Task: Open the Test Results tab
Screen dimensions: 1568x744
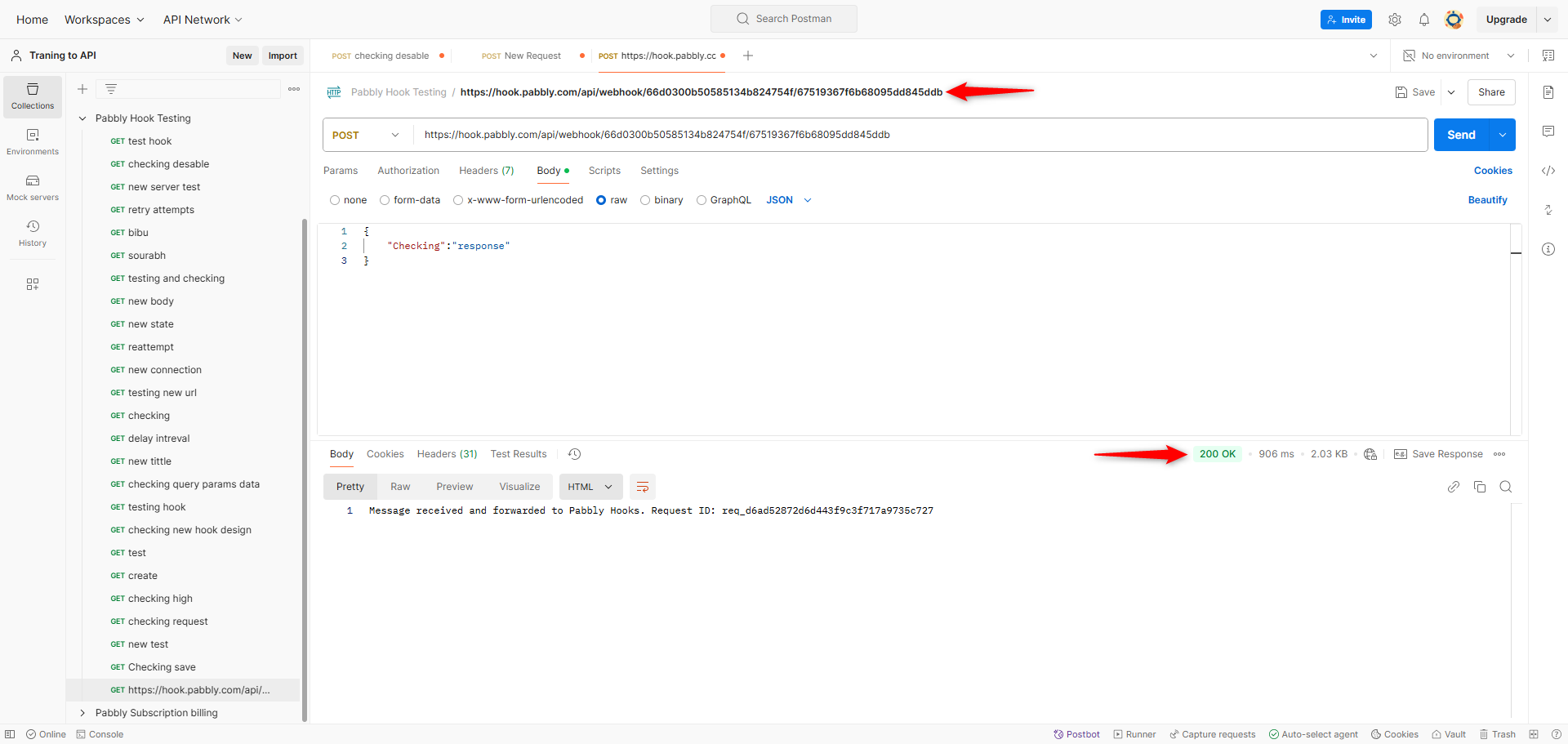Action: 519,454
